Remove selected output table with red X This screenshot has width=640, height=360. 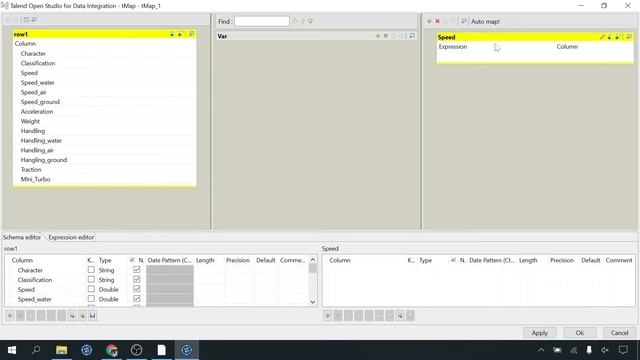[437, 21]
